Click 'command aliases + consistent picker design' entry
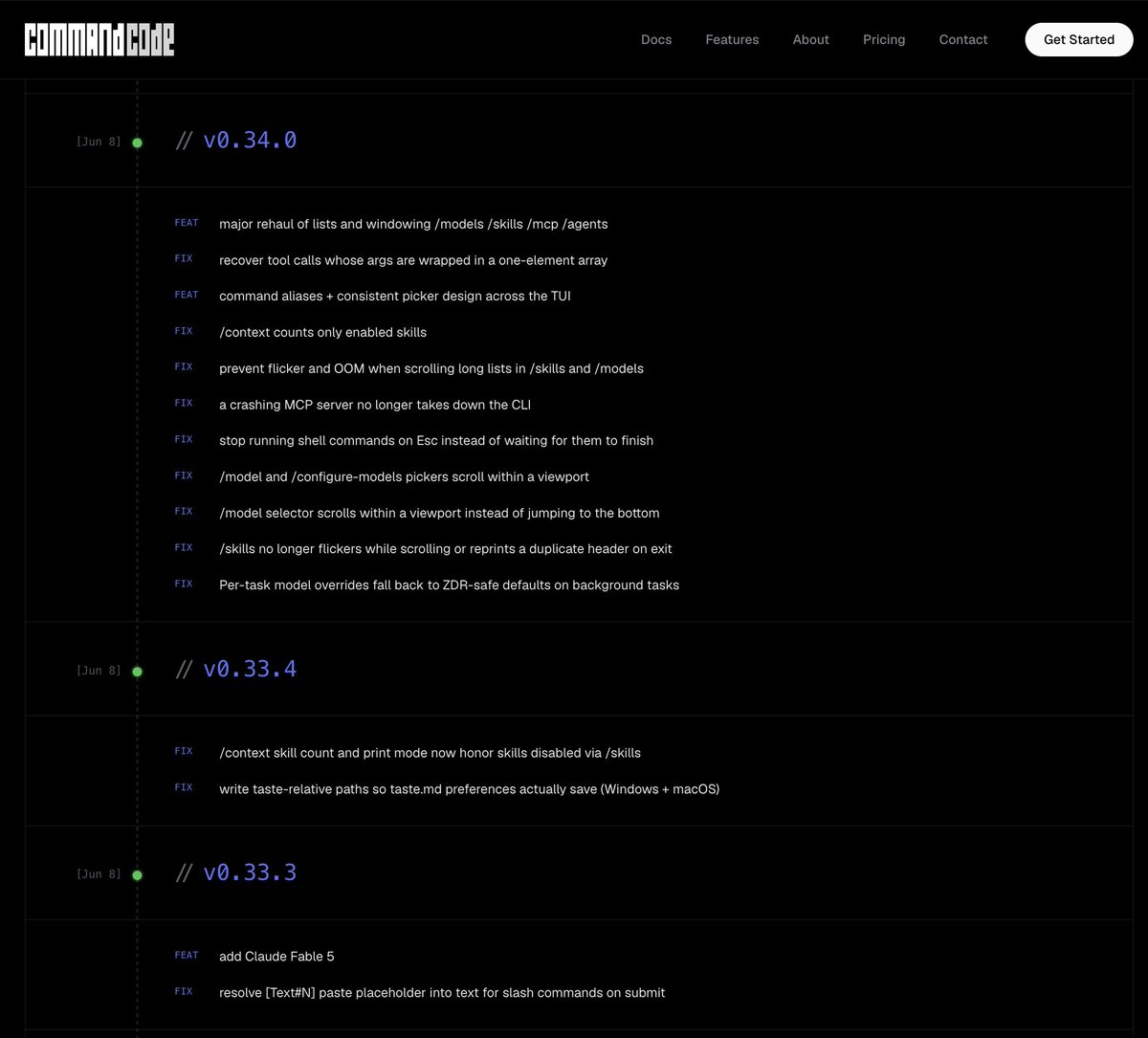The width and height of the screenshot is (1148, 1038). coord(395,296)
